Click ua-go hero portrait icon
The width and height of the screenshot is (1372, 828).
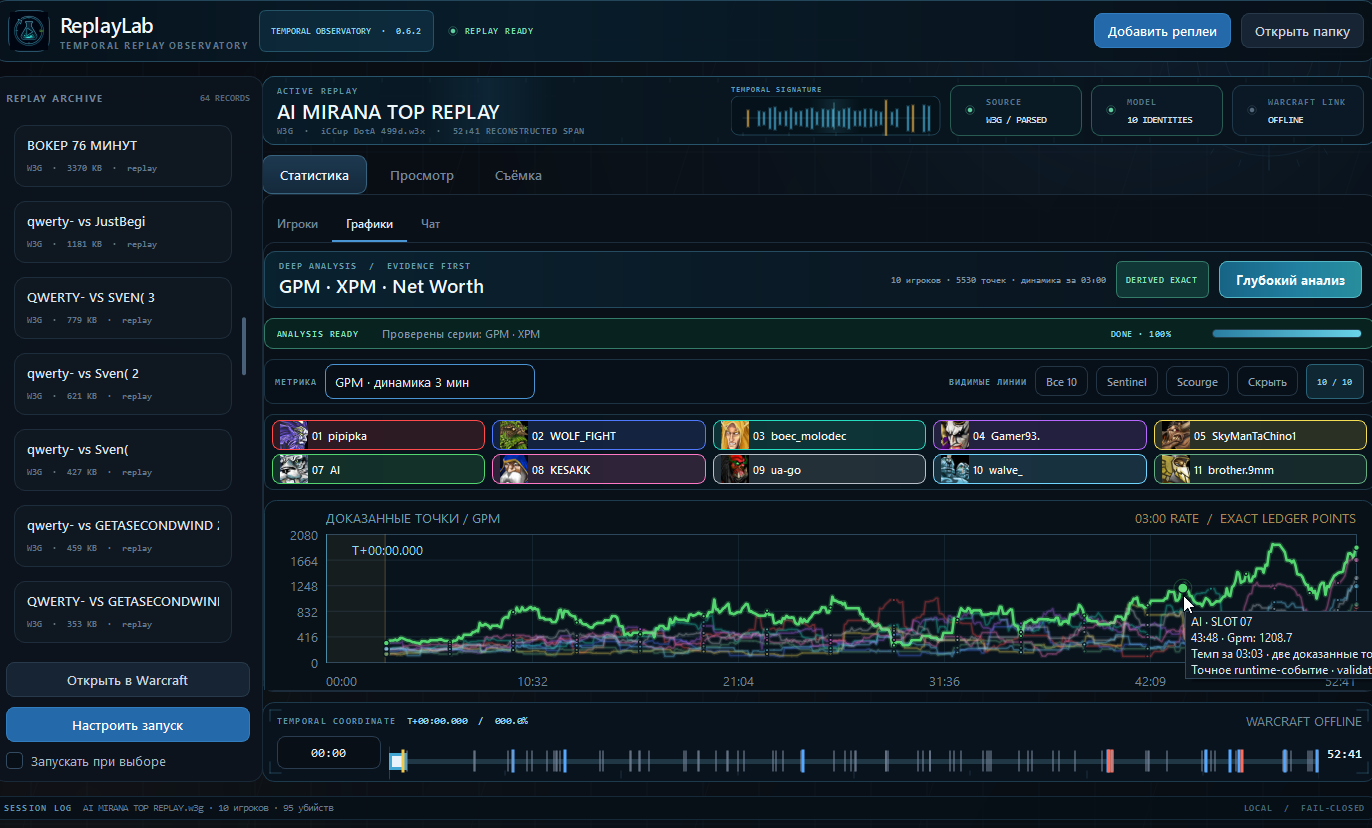735,469
